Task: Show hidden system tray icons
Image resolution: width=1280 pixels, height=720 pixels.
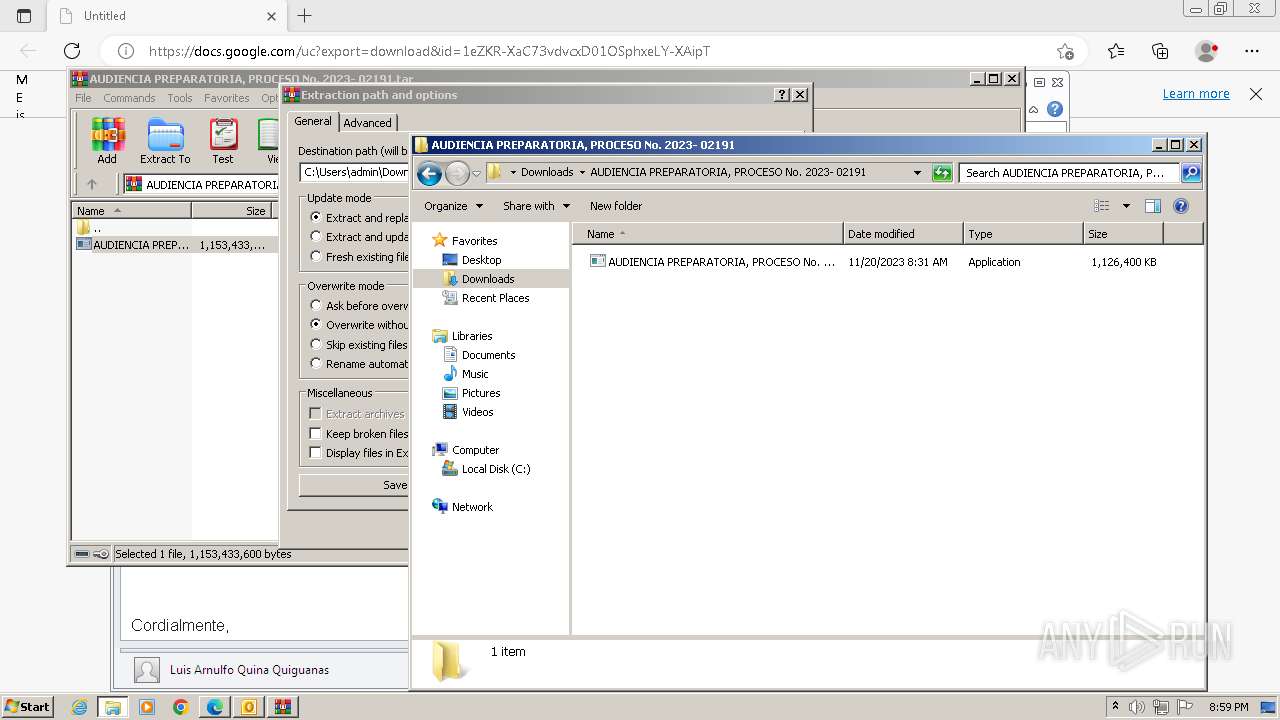Action: [1115, 707]
